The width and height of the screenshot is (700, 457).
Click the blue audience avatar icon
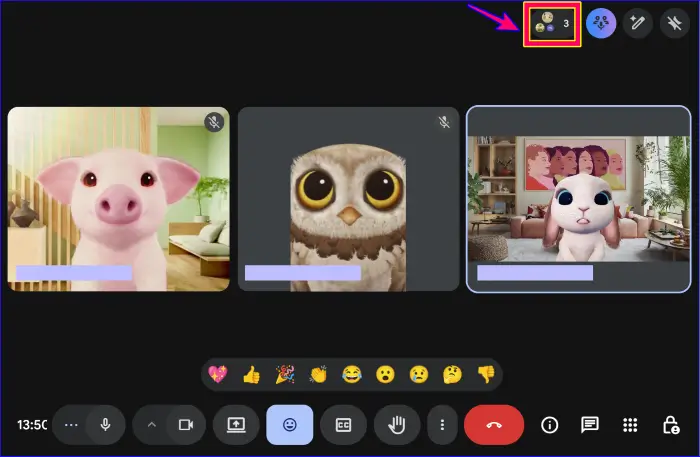pos(601,23)
